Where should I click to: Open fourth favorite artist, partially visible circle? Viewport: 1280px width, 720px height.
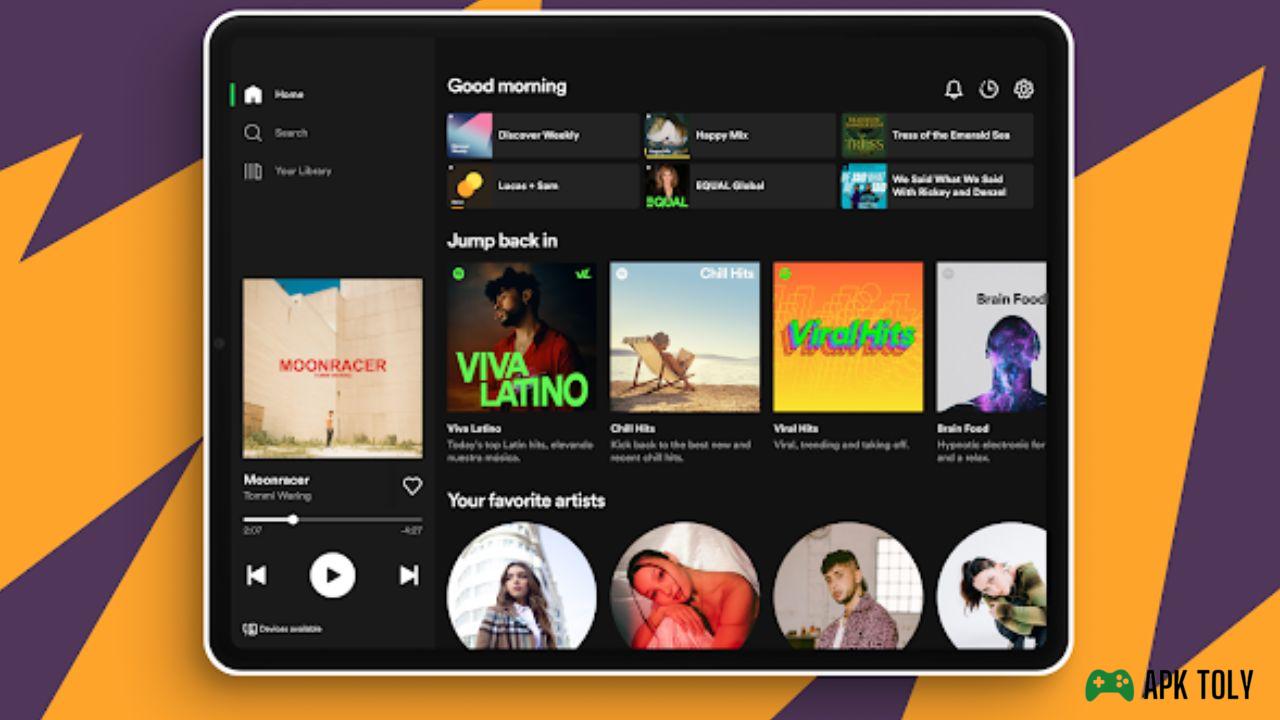tap(992, 586)
